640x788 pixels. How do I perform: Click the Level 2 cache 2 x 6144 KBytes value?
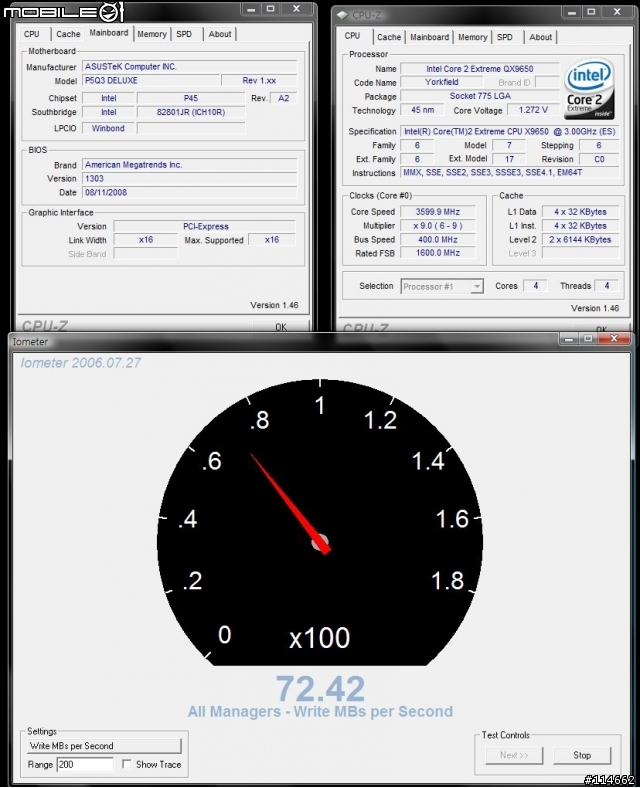[x=580, y=240]
